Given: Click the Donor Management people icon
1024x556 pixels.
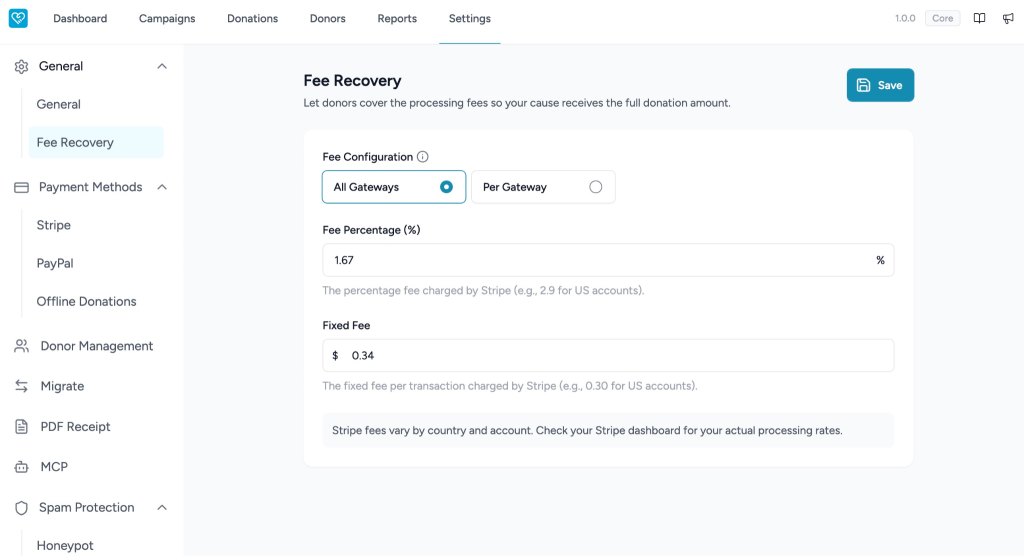Looking at the screenshot, I should click(x=22, y=346).
